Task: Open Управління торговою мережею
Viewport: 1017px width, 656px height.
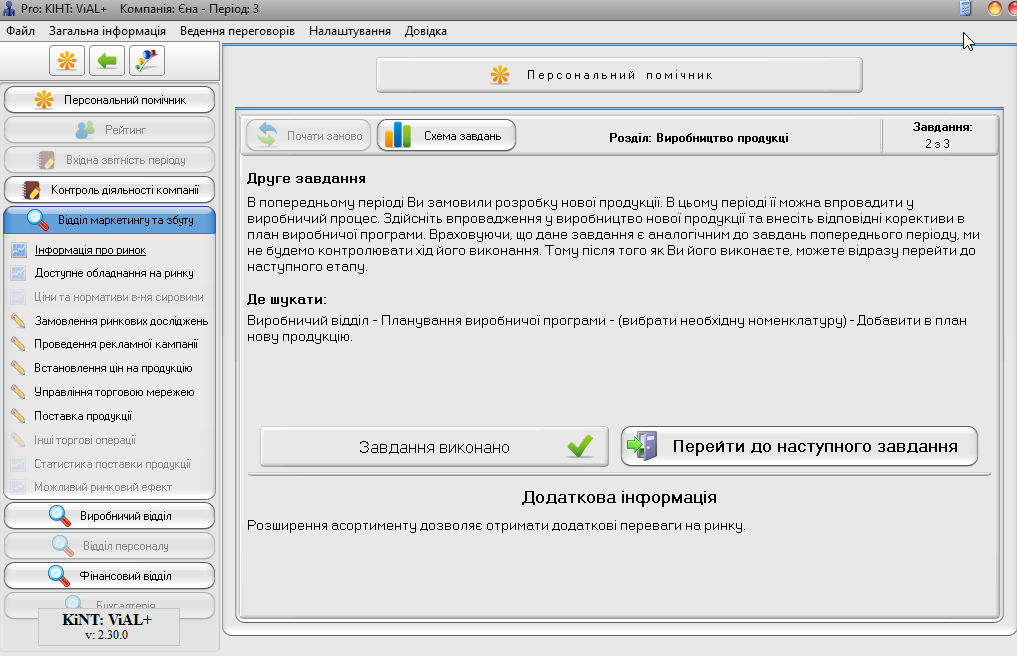Action: tap(114, 392)
